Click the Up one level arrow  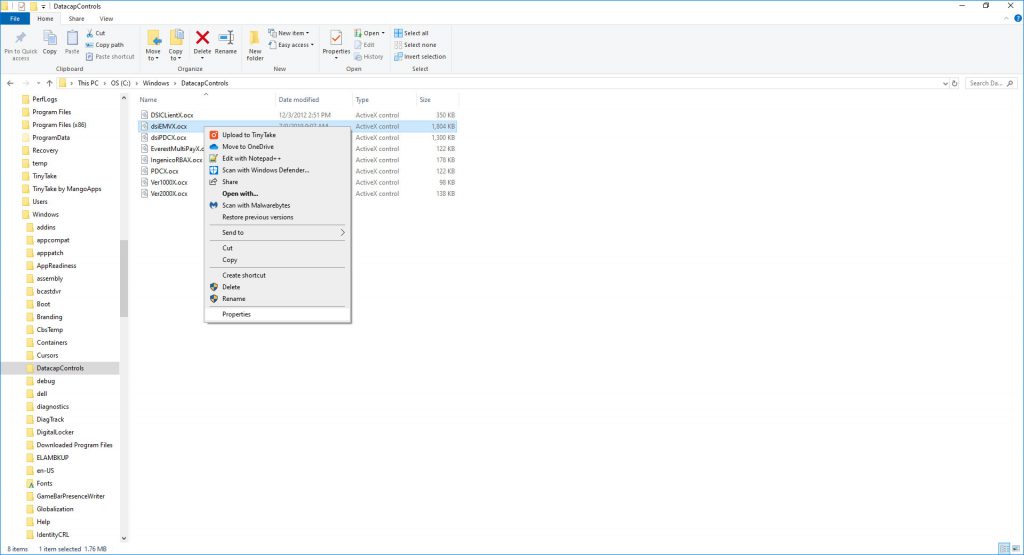coord(49,84)
